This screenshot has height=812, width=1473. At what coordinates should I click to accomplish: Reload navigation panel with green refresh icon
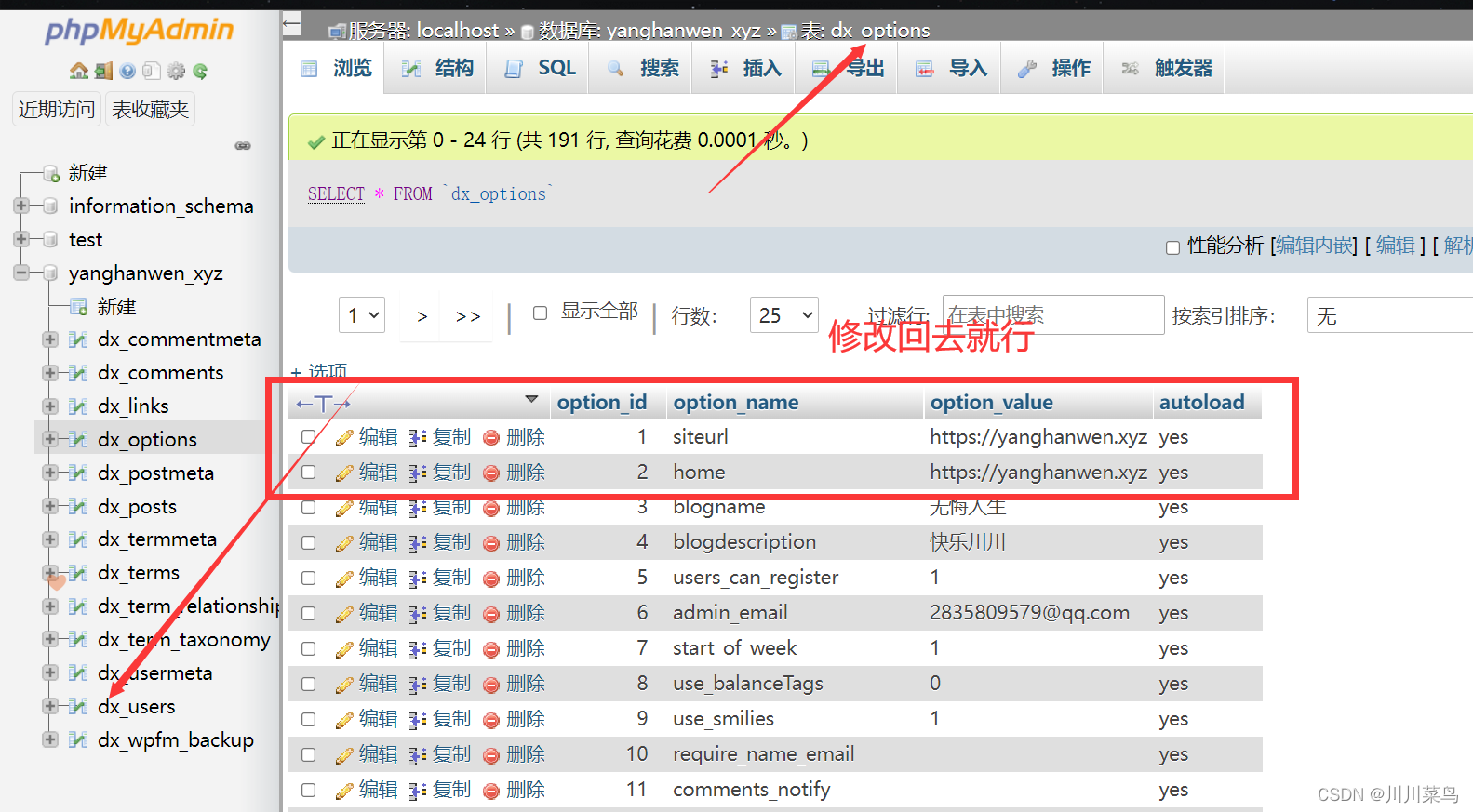tap(200, 71)
